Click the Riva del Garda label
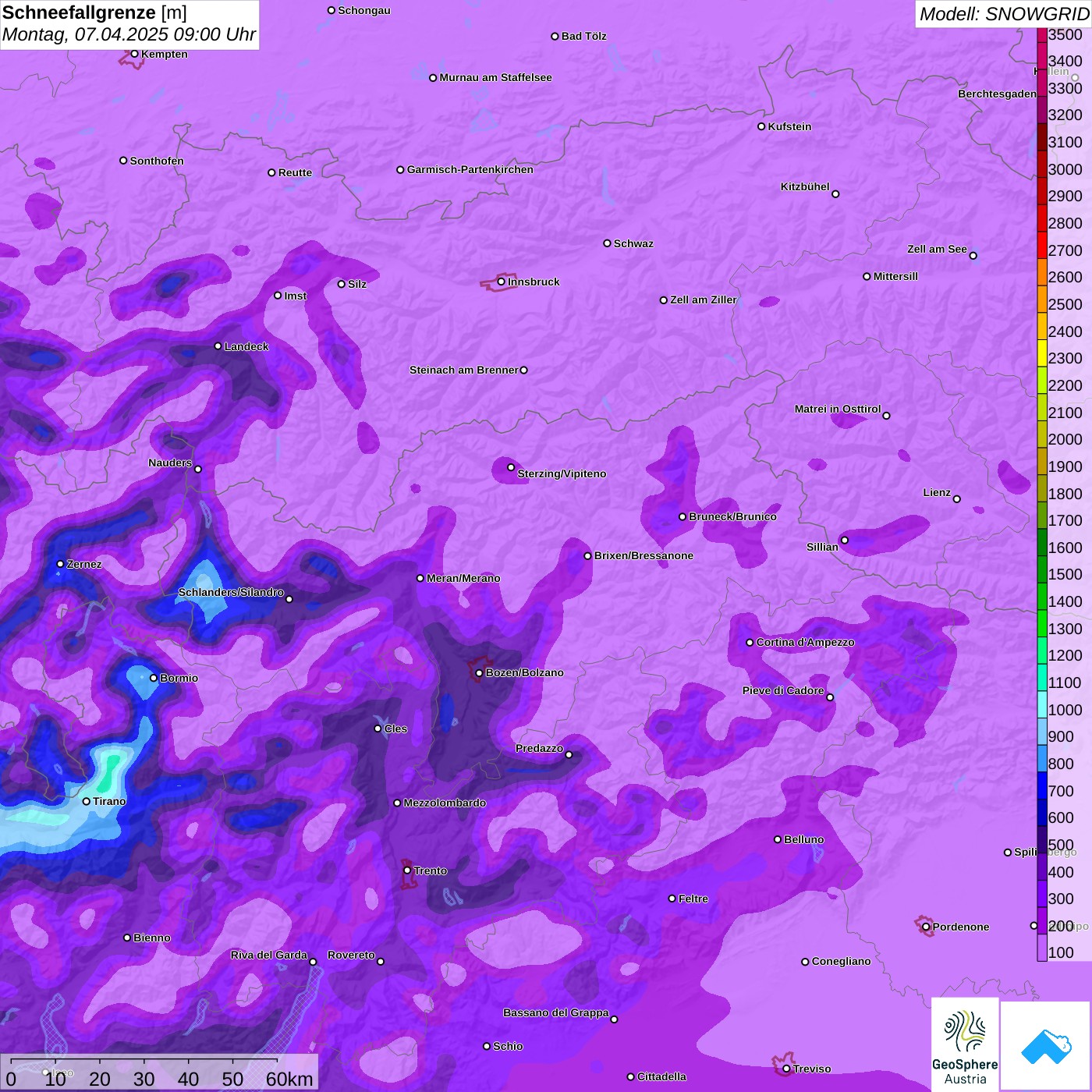The height and width of the screenshot is (1092, 1092). (269, 955)
